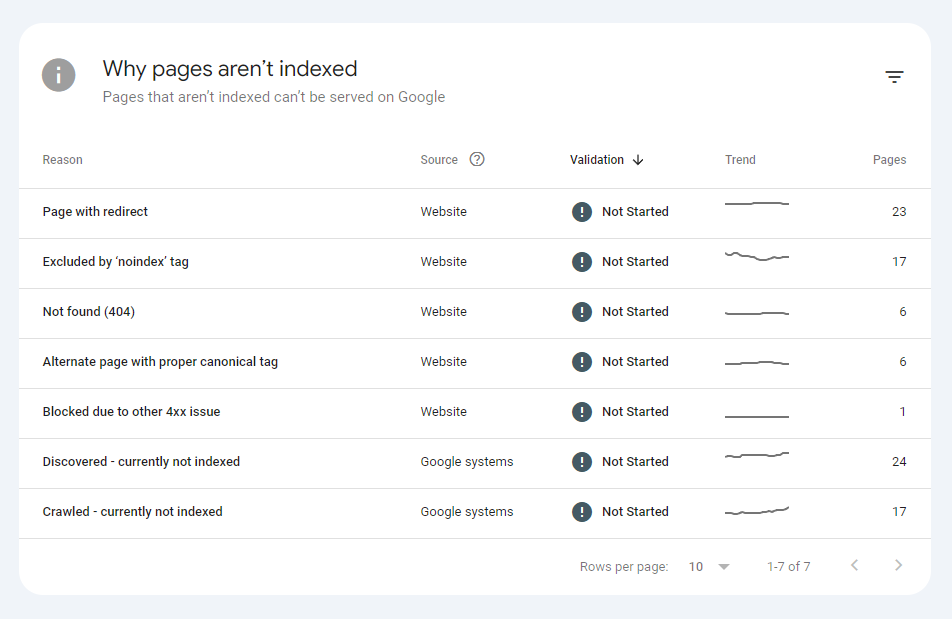The height and width of the screenshot is (619, 952).
Task: Open the 'Discovered - currently not indexed' reason
Action: pos(141,461)
